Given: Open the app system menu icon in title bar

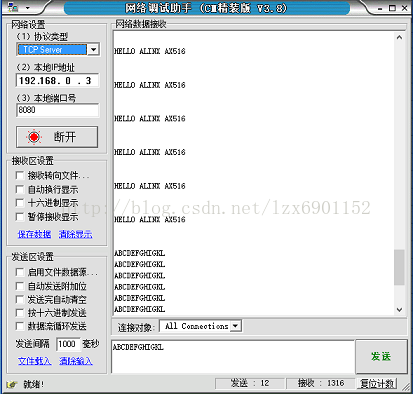Looking at the screenshot, I should [x=13, y=7].
